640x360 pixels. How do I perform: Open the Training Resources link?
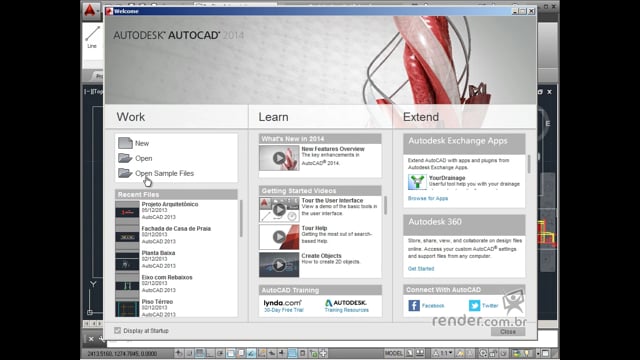[347, 310]
